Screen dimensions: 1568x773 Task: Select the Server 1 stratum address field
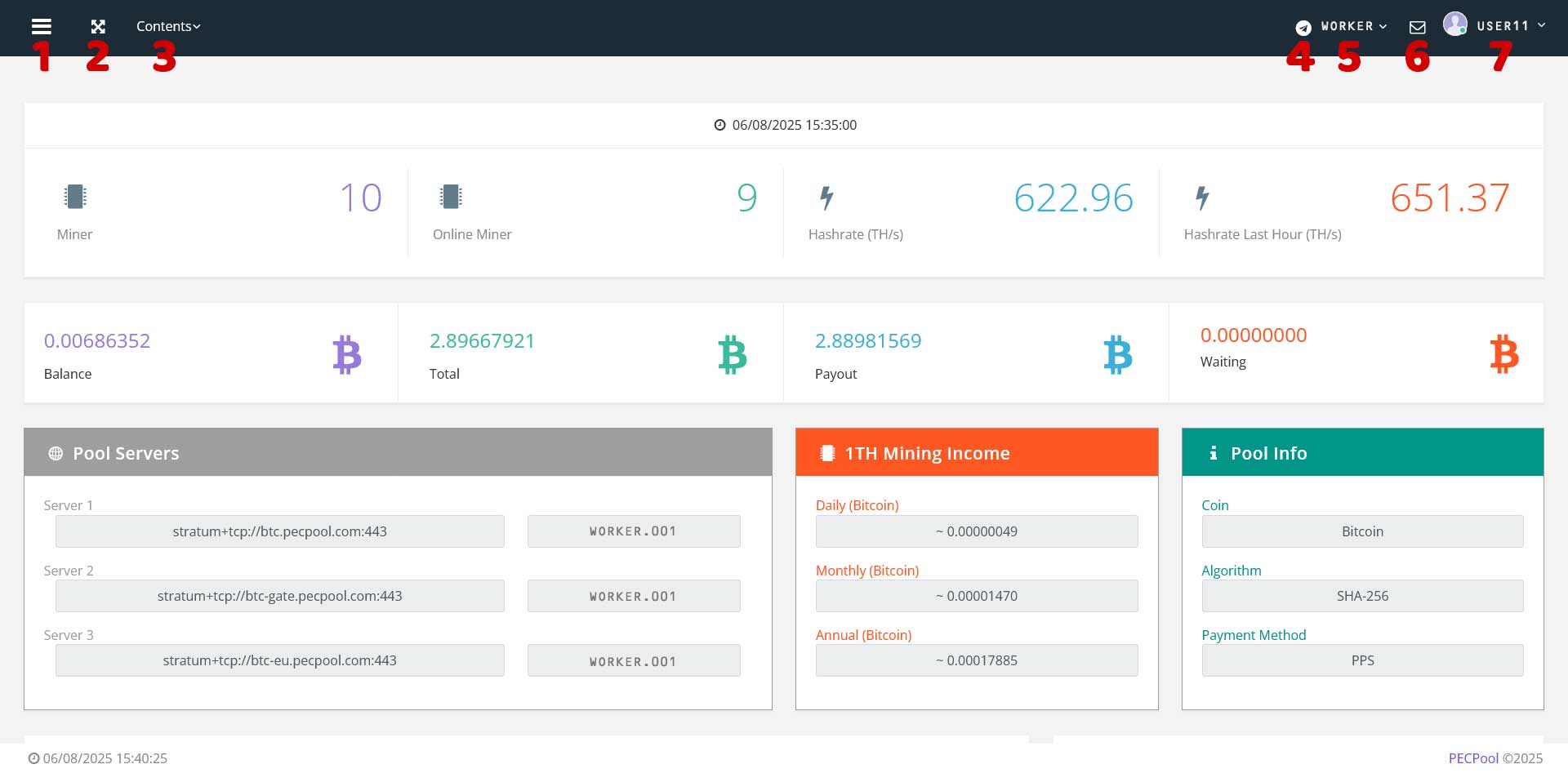279,531
